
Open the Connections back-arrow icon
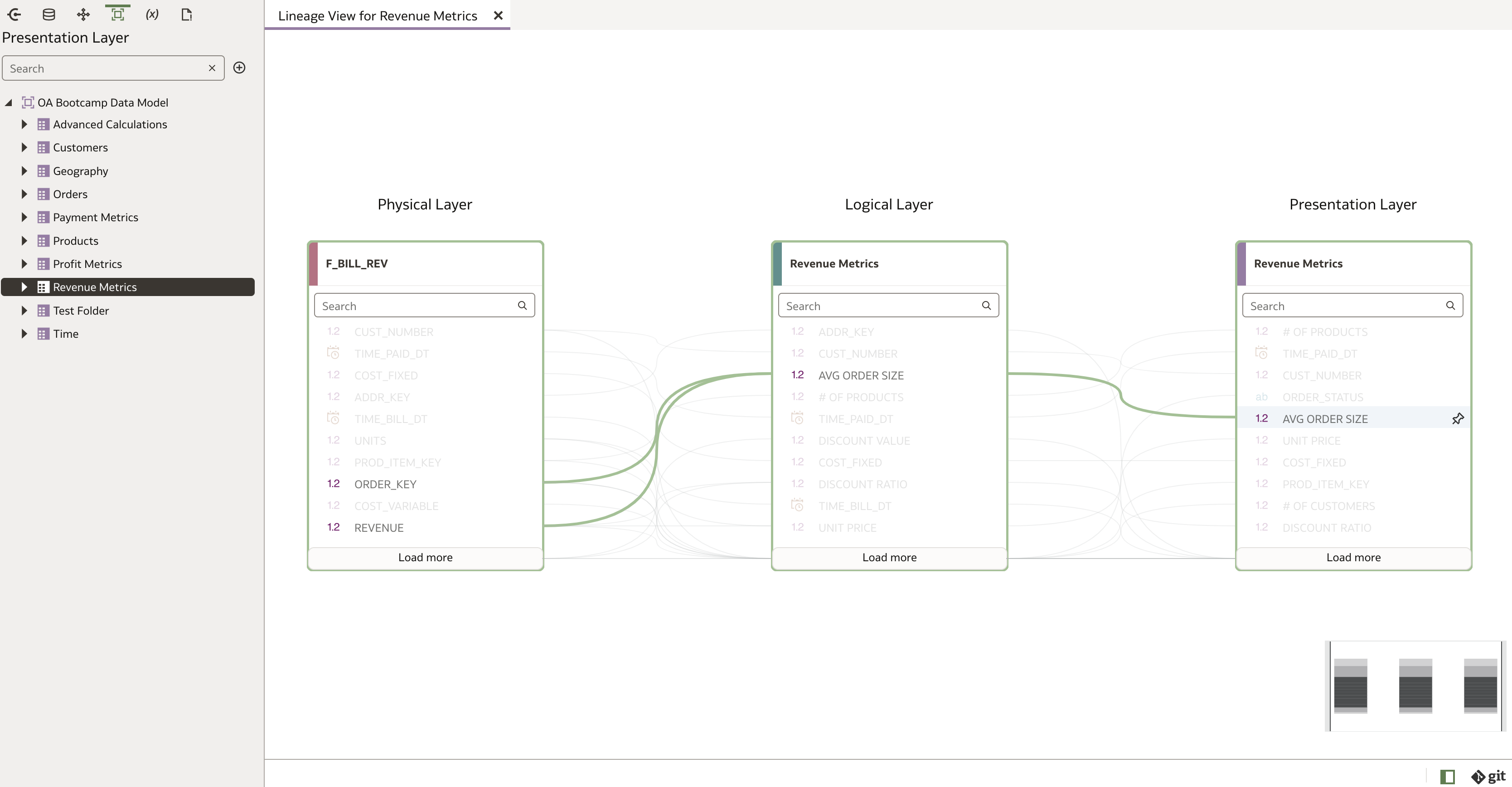[15, 15]
